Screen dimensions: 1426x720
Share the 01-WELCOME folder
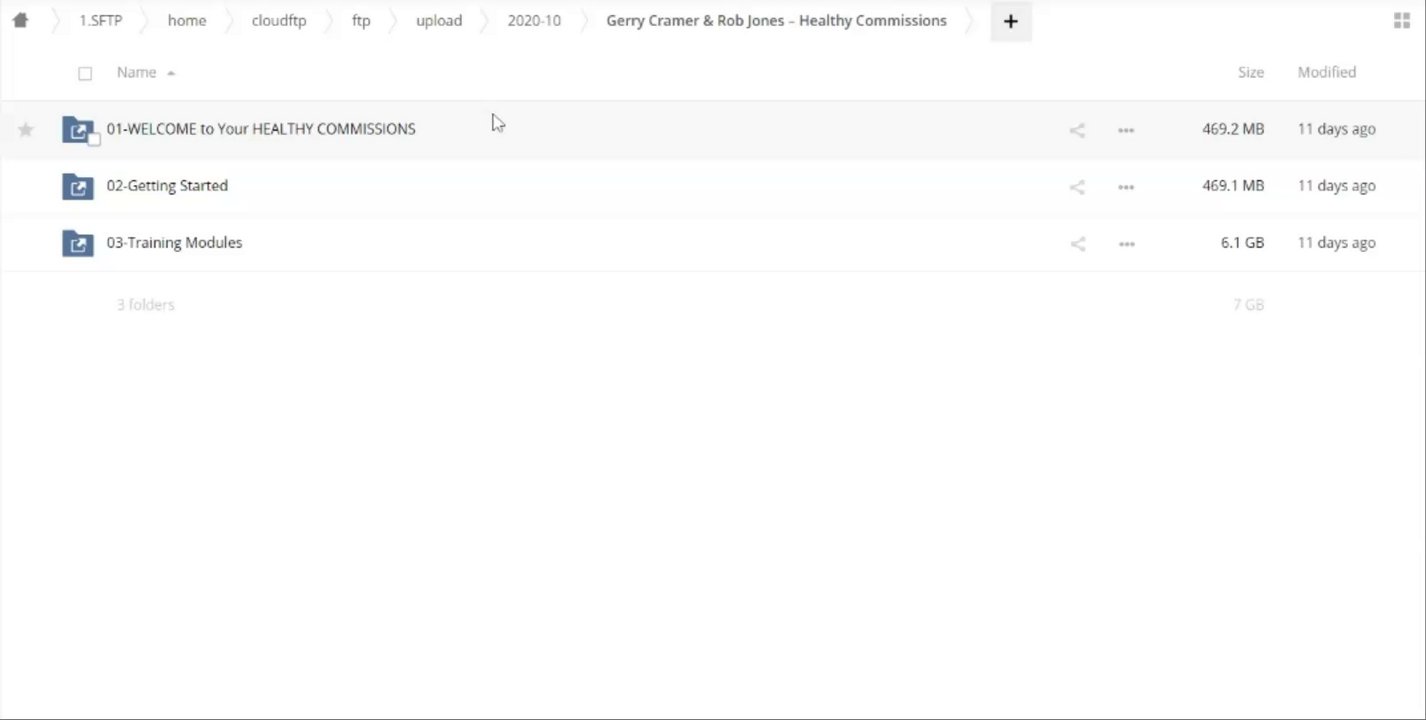coord(1077,130)
